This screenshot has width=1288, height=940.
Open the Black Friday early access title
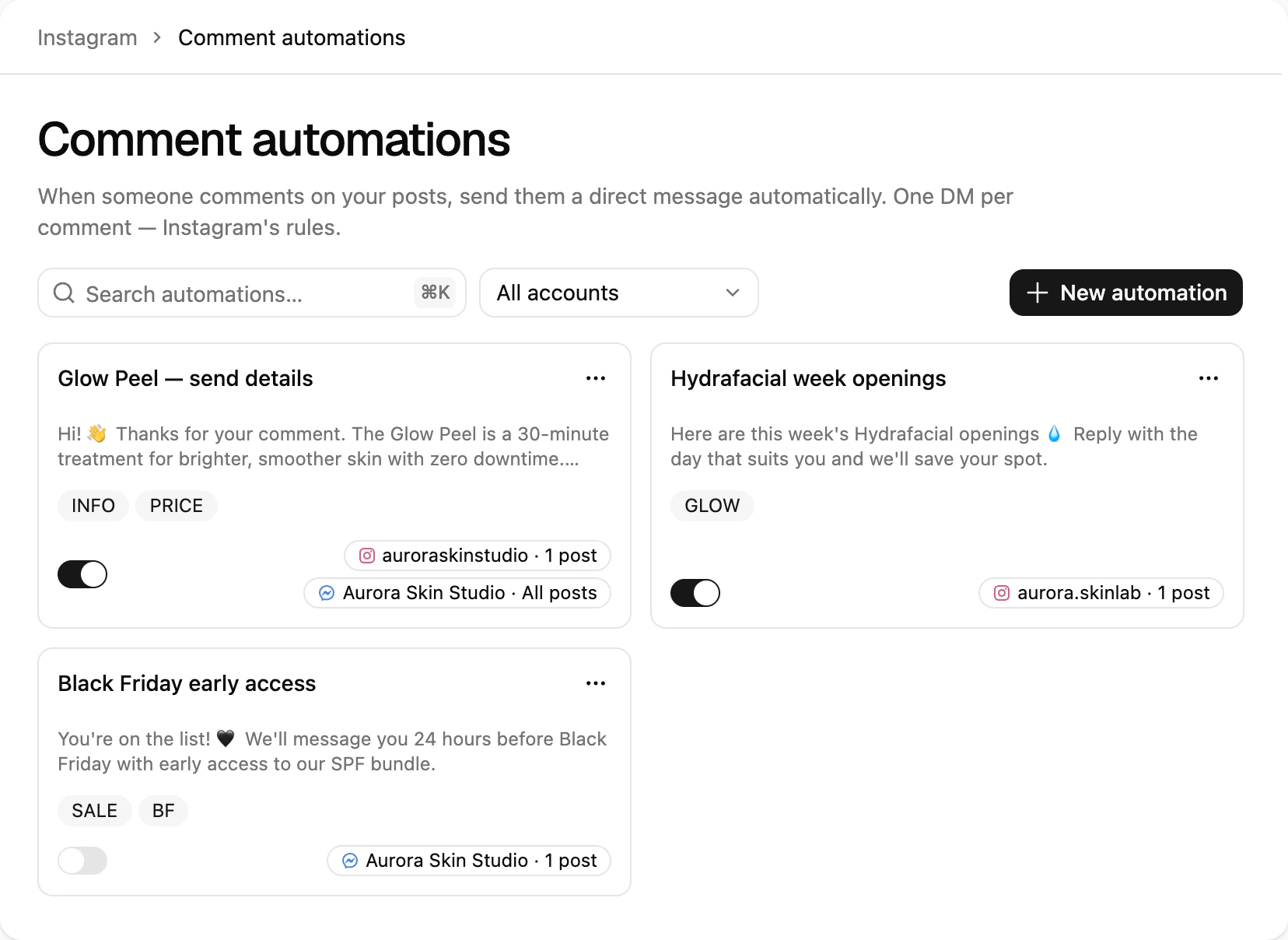[187, 683]
